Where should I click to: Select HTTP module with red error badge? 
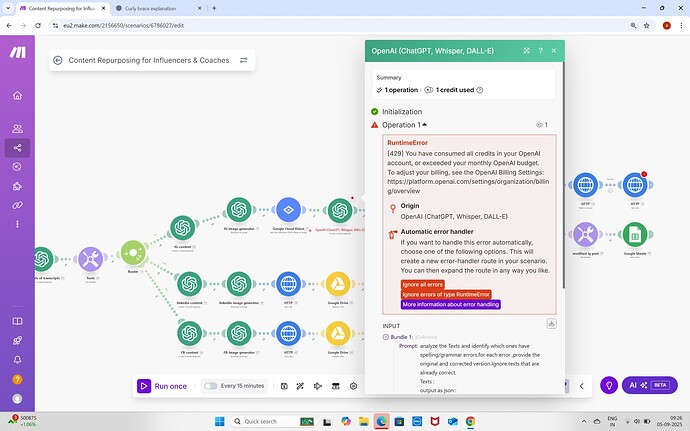pos(635,184)
